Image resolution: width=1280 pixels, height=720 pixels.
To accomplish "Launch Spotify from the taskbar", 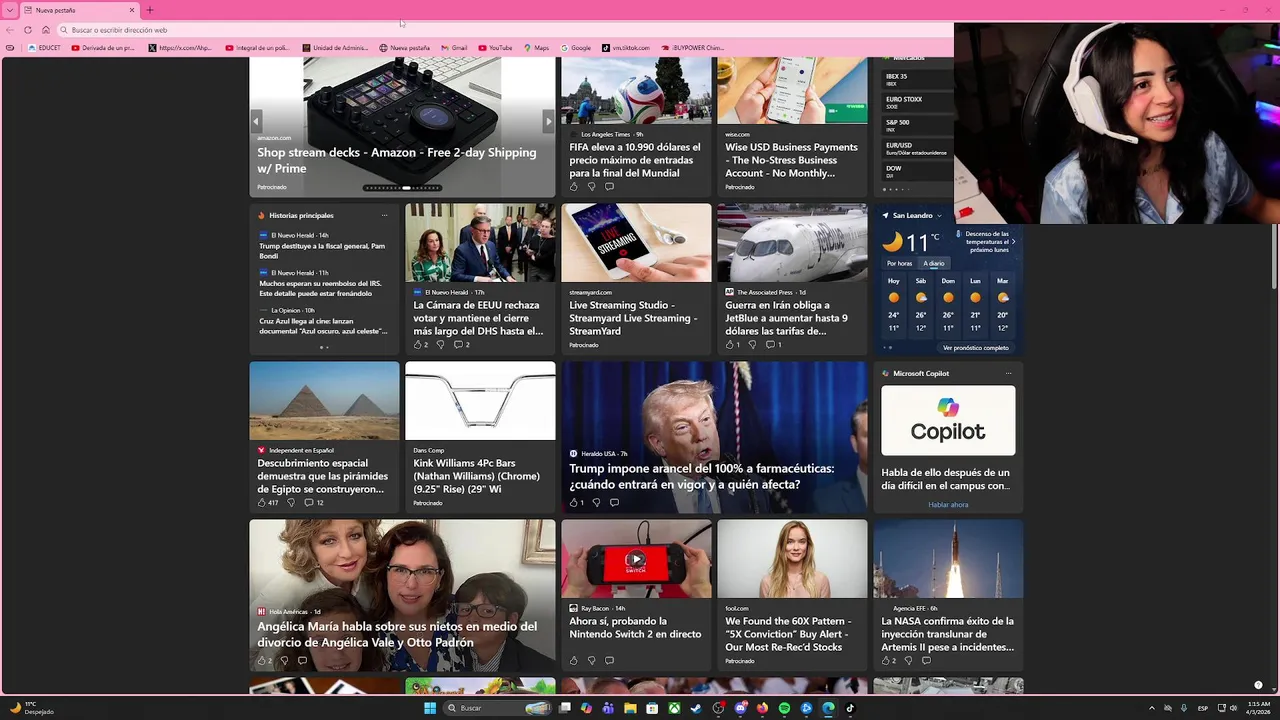I will (784, 708).
